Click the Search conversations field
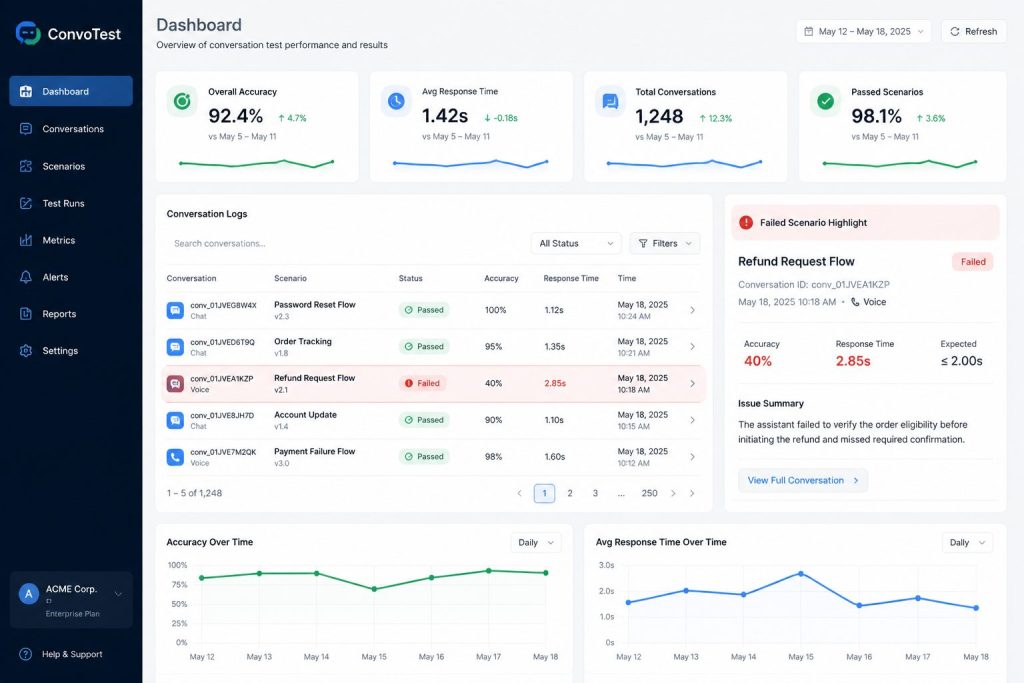1024x683 pixels. click(346, 244)
